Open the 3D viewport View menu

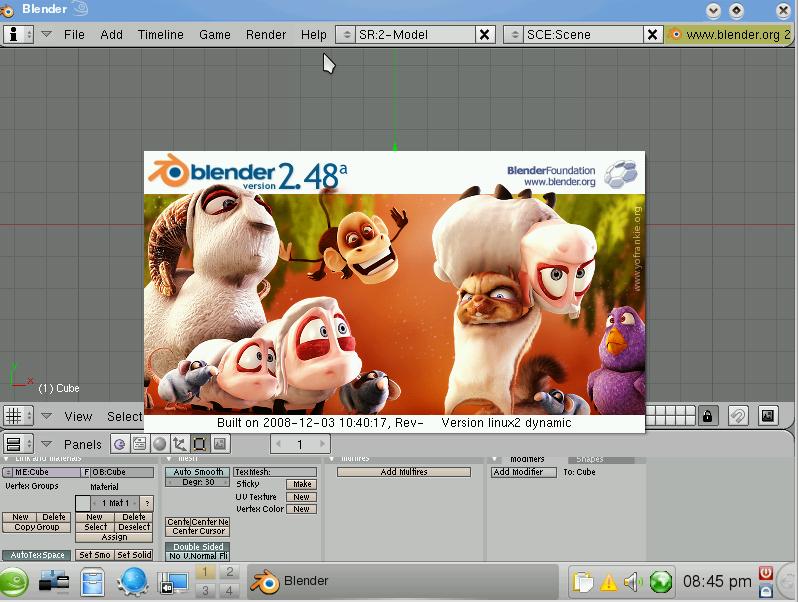click(x=78, y=416)
